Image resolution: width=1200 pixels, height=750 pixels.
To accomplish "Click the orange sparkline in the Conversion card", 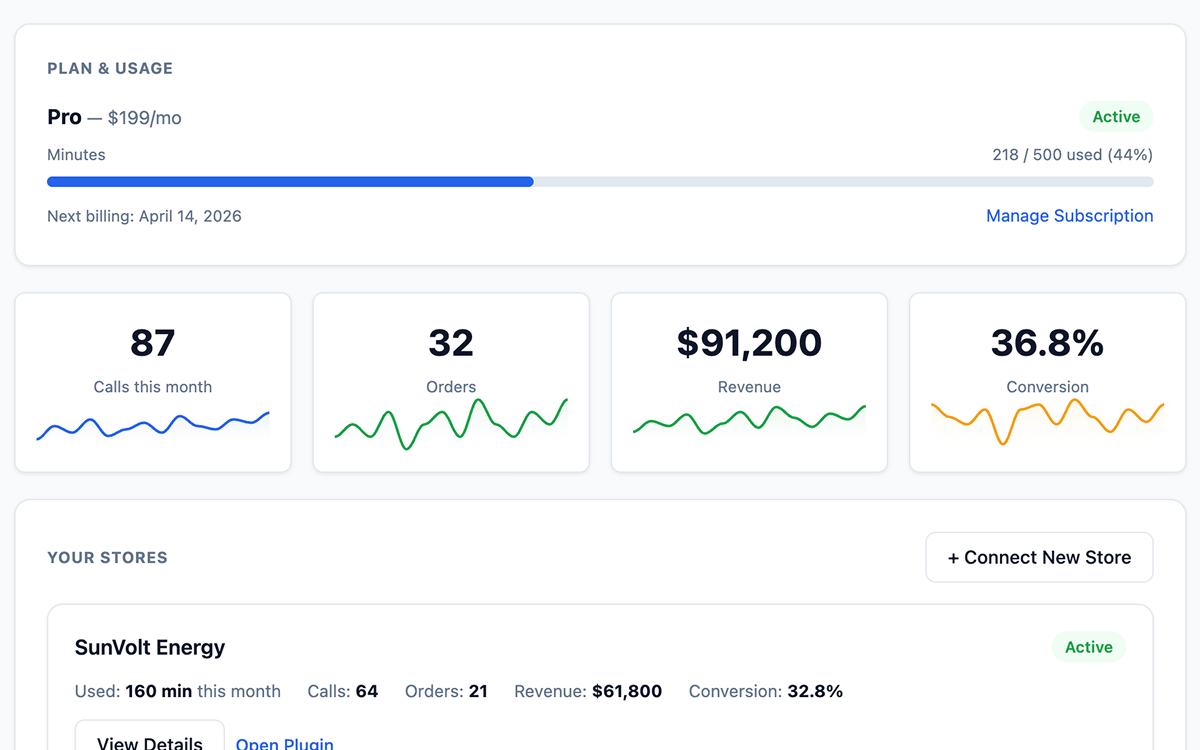I will [1047, 424].
